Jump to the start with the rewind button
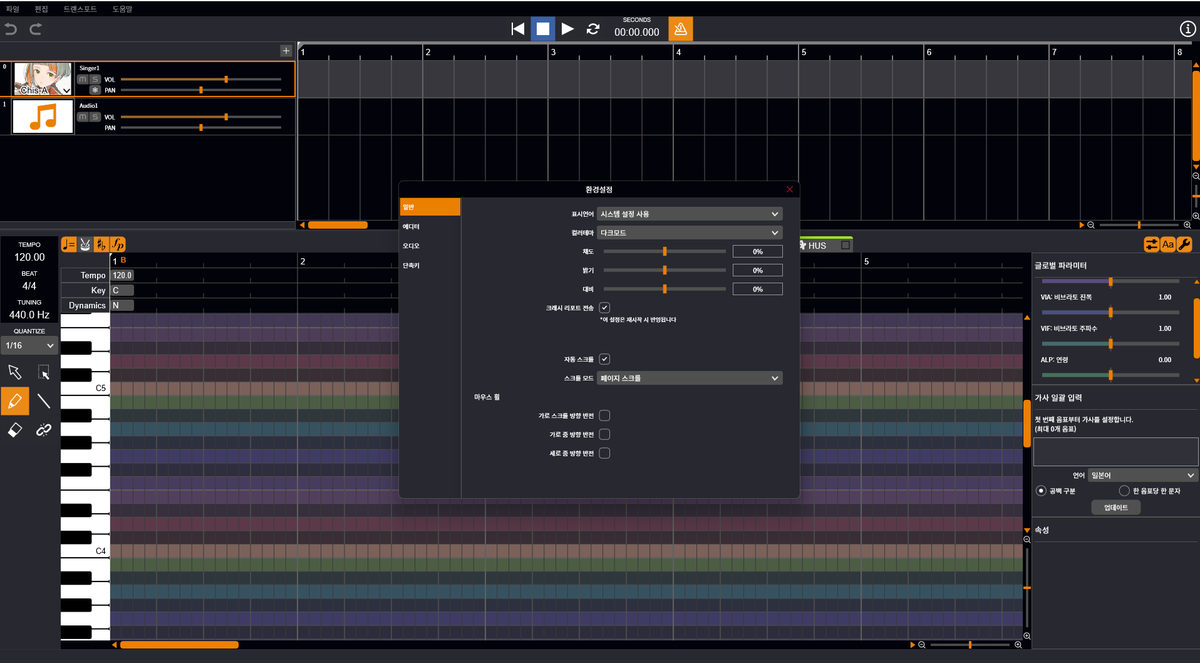Viewport: 1200px width, 663px height. 517,29
